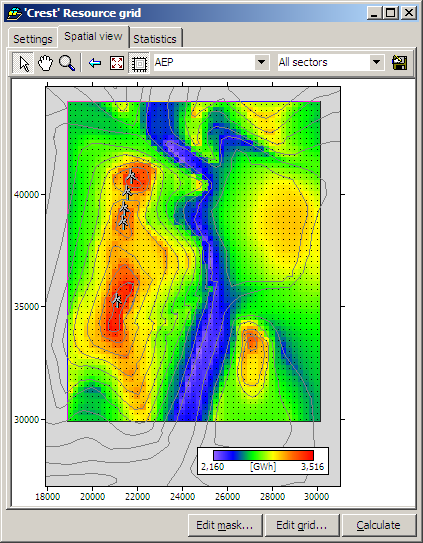Viewport: 423px width, 543px height.
Task: Click the turbine symbol near 35000
Action: (x=117, y=300)
